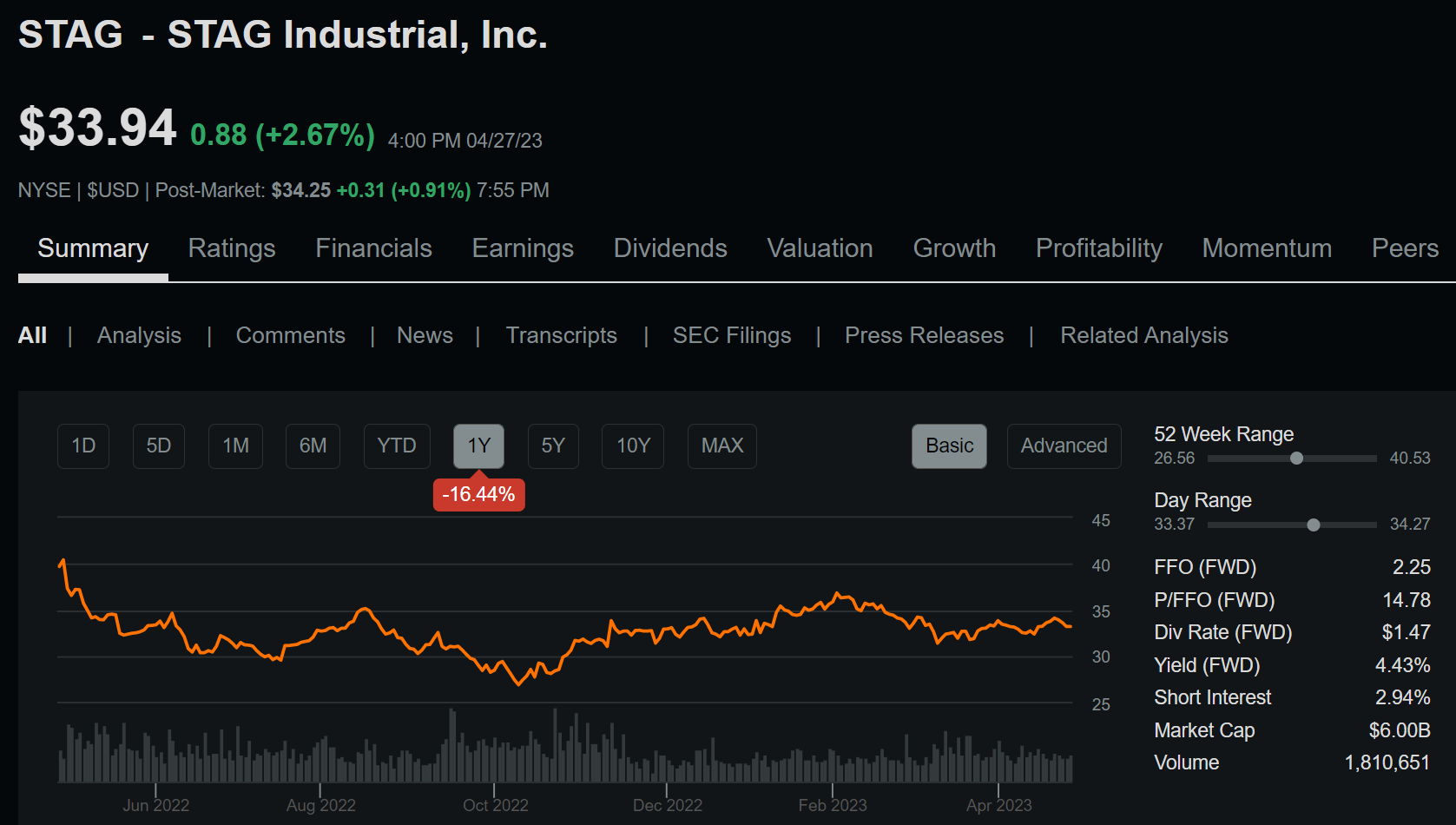
Task: Open the Momentum tab
Action: click(x=1267, y=249)
